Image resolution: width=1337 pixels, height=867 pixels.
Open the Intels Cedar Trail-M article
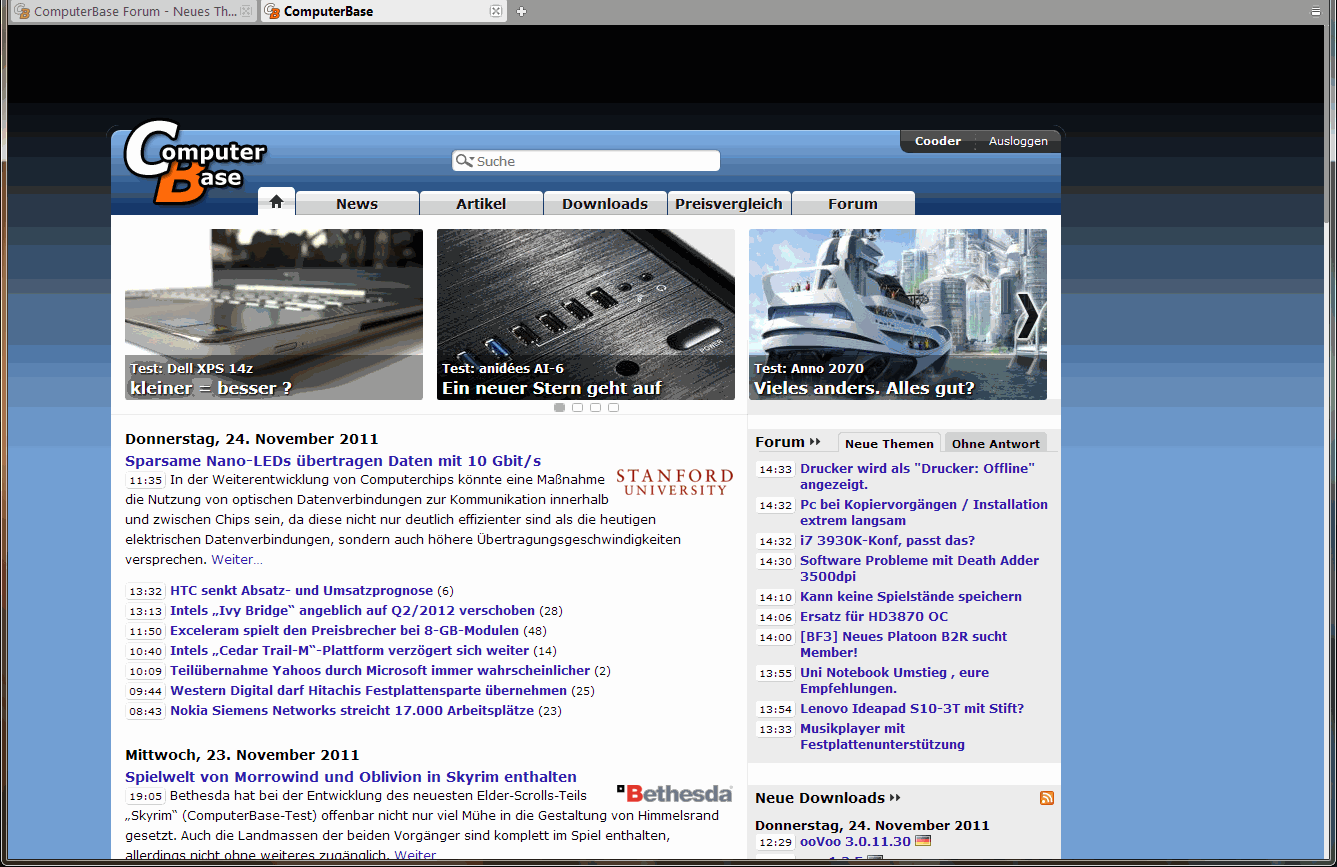point(350,651)
